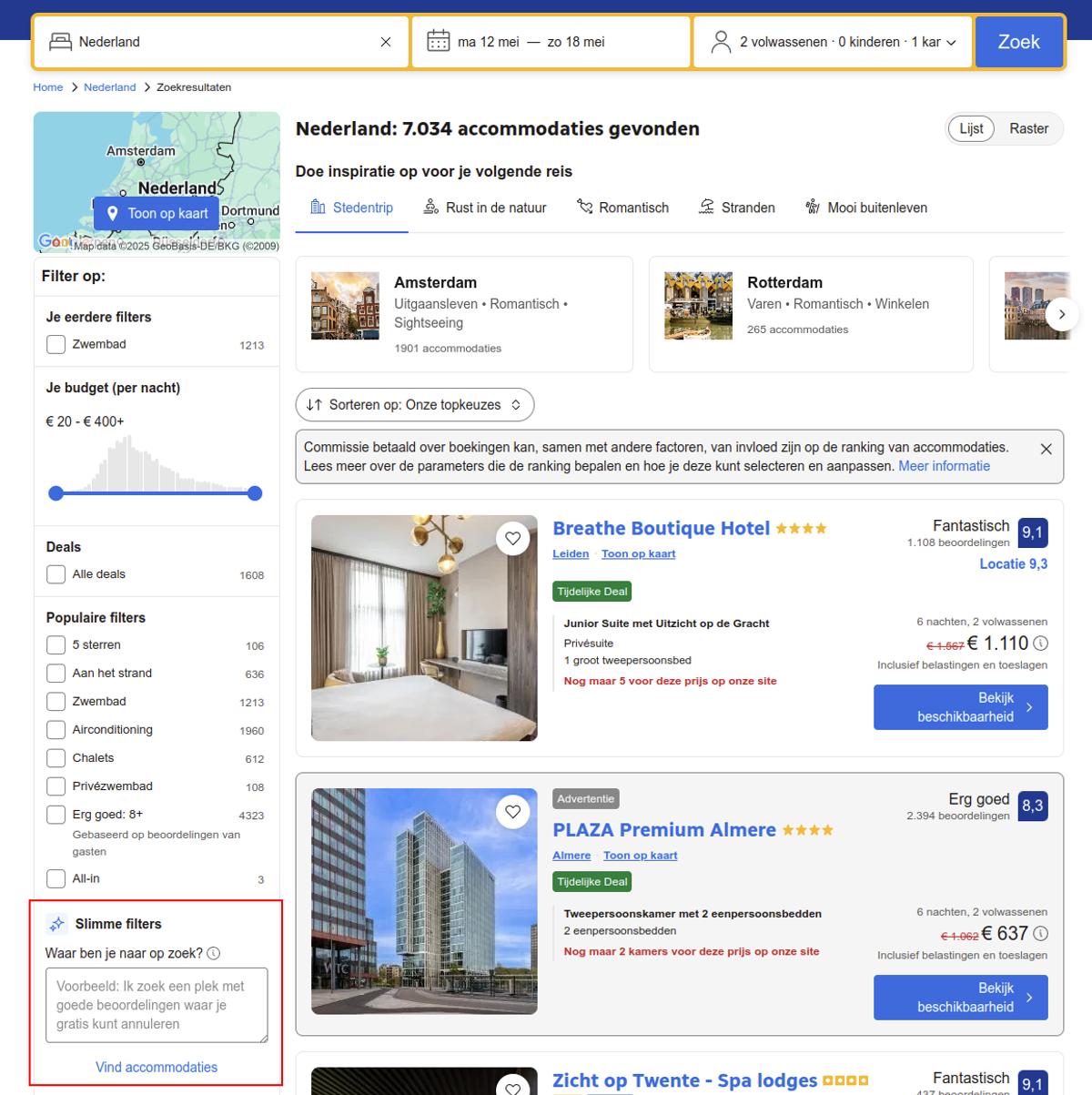Screen dimensions: 1092x1095
Task: Save PLAZA Premium Almere with heart icon
Action: (513, 812)
